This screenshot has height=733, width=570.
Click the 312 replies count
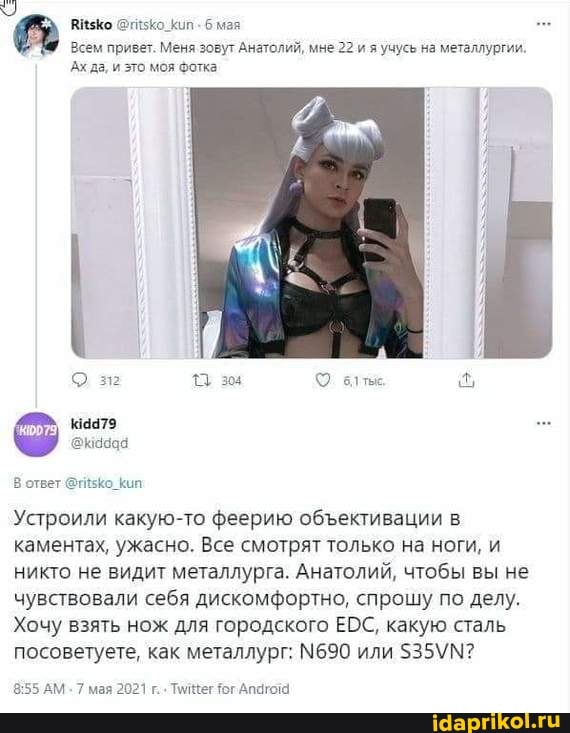110,381
